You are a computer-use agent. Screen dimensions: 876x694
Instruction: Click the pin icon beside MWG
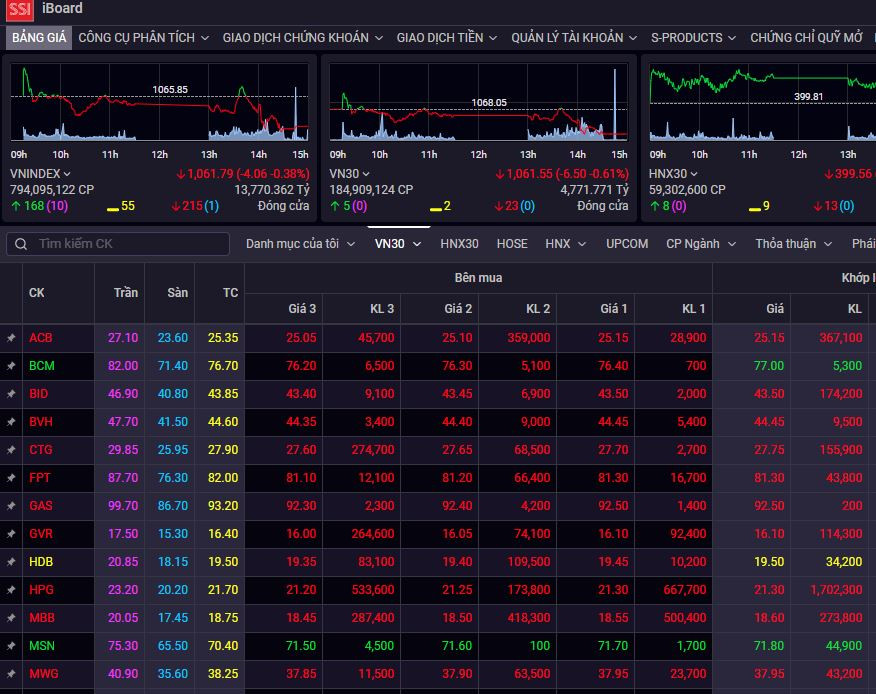(11, 674)
